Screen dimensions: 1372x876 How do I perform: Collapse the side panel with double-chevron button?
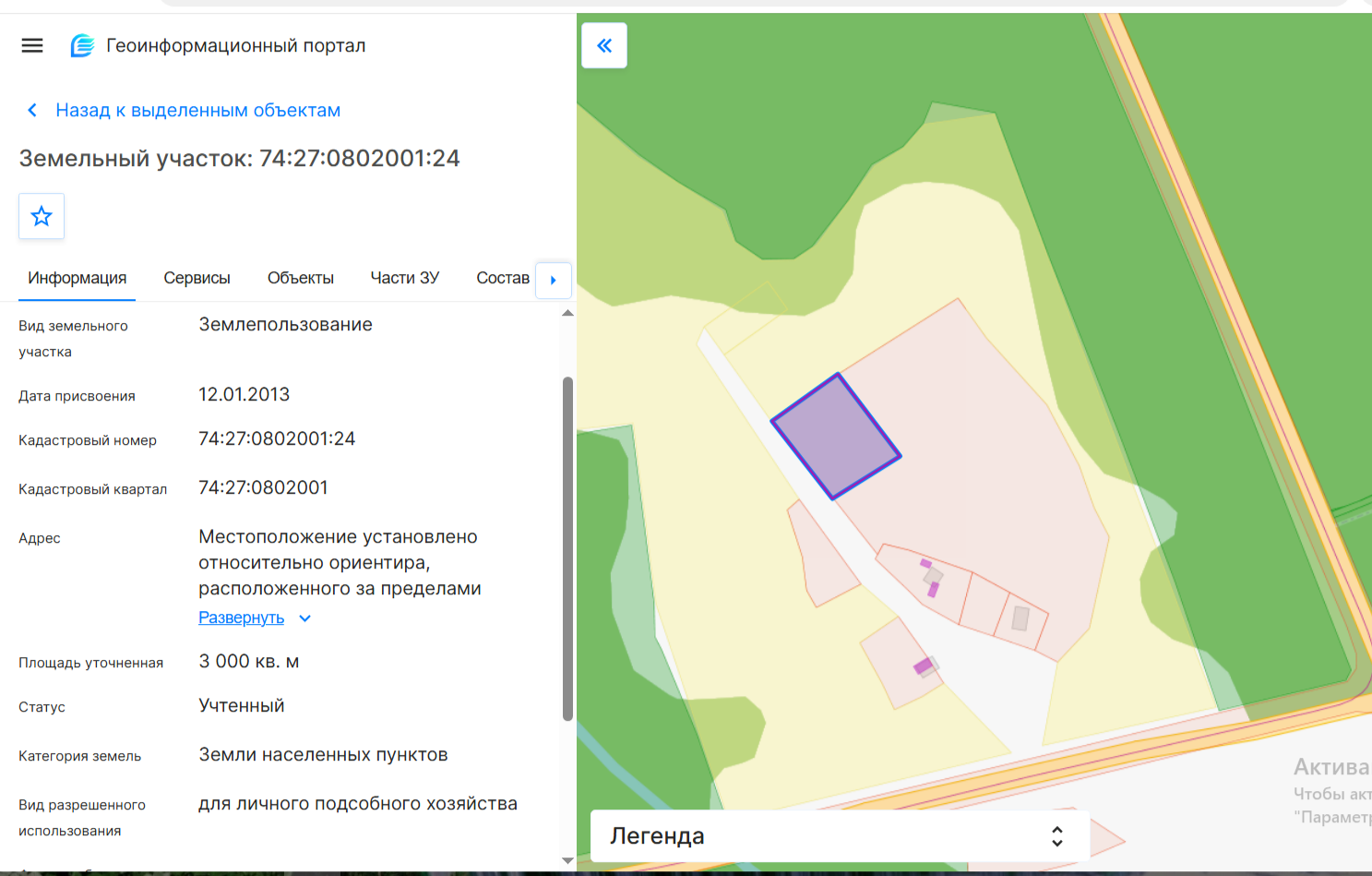[x=604, y=45]
